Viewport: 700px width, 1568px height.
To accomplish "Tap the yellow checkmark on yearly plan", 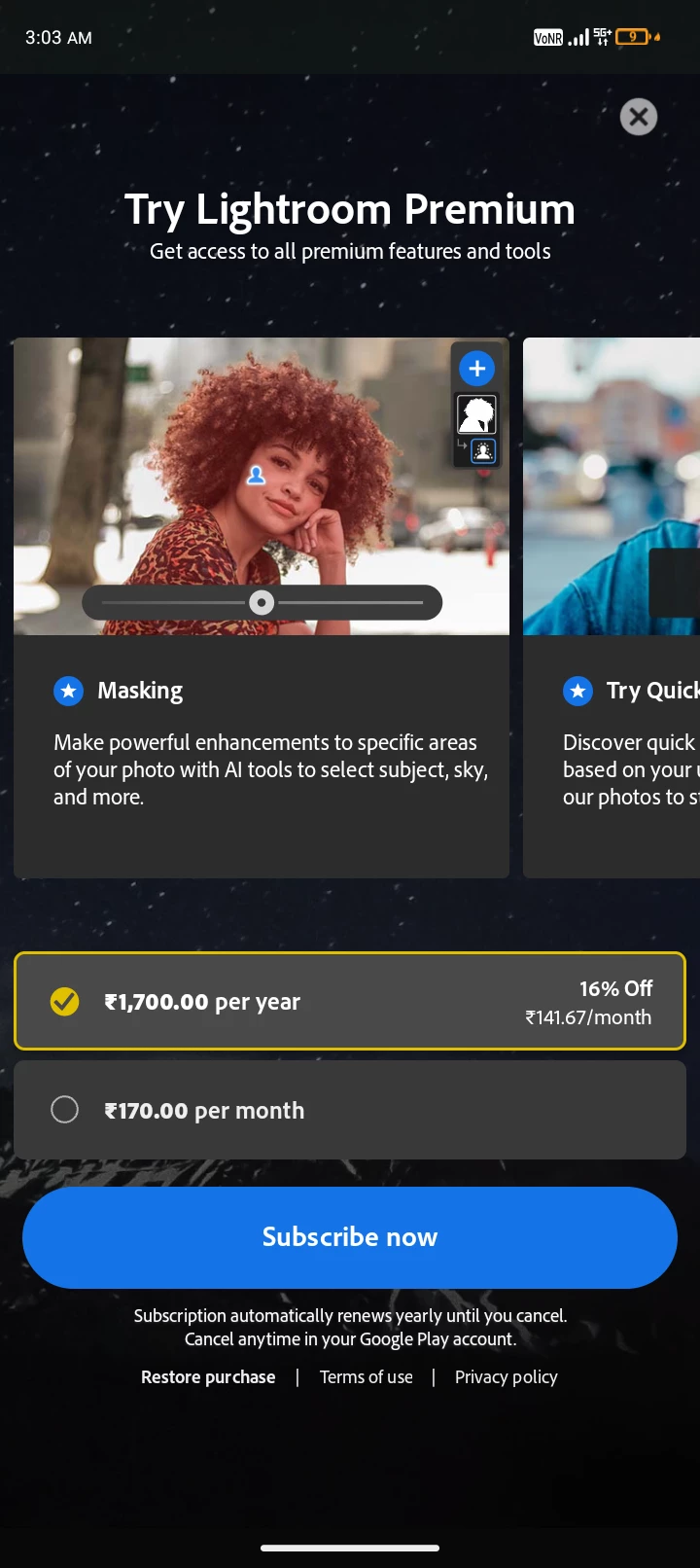I will point(64,1001).
